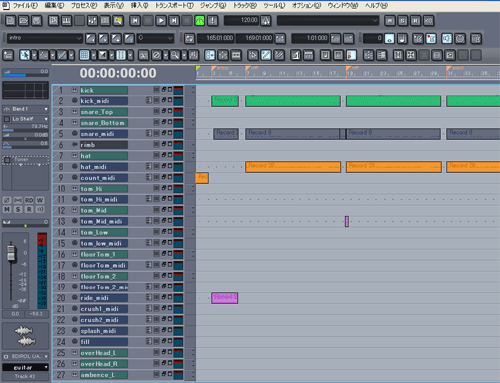500x383 pixels.
Task: Select the arrow Select tool
Action: pyautogui.click(x=25, y=55)
